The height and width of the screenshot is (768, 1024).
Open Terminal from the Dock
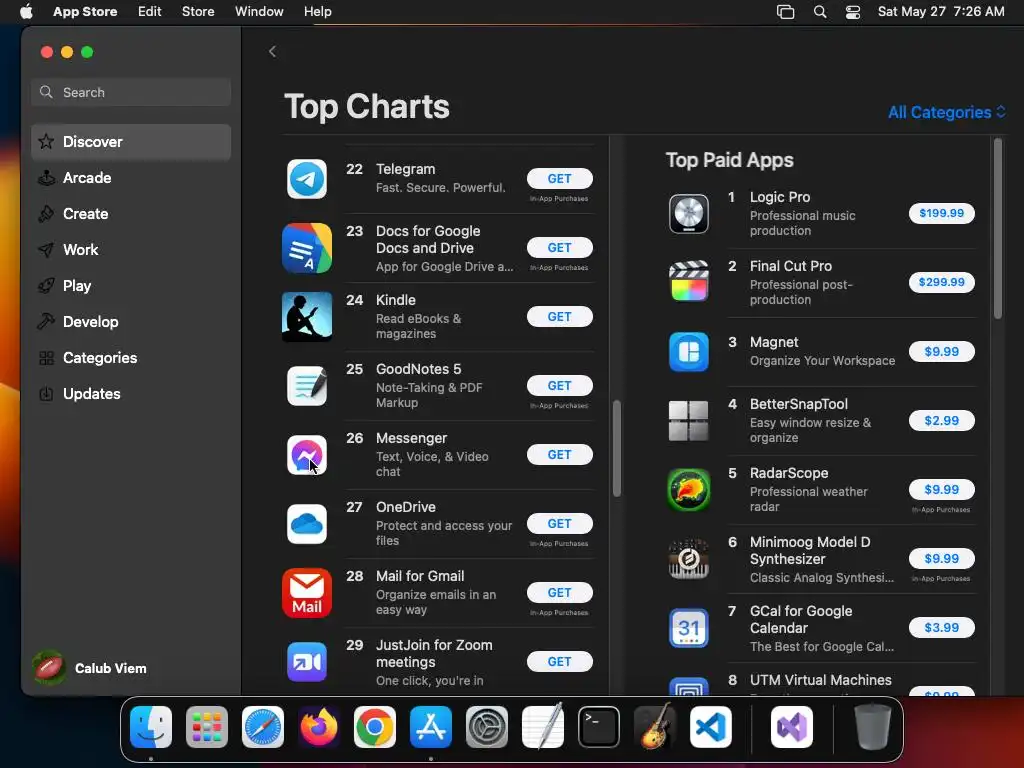point(599,727)
